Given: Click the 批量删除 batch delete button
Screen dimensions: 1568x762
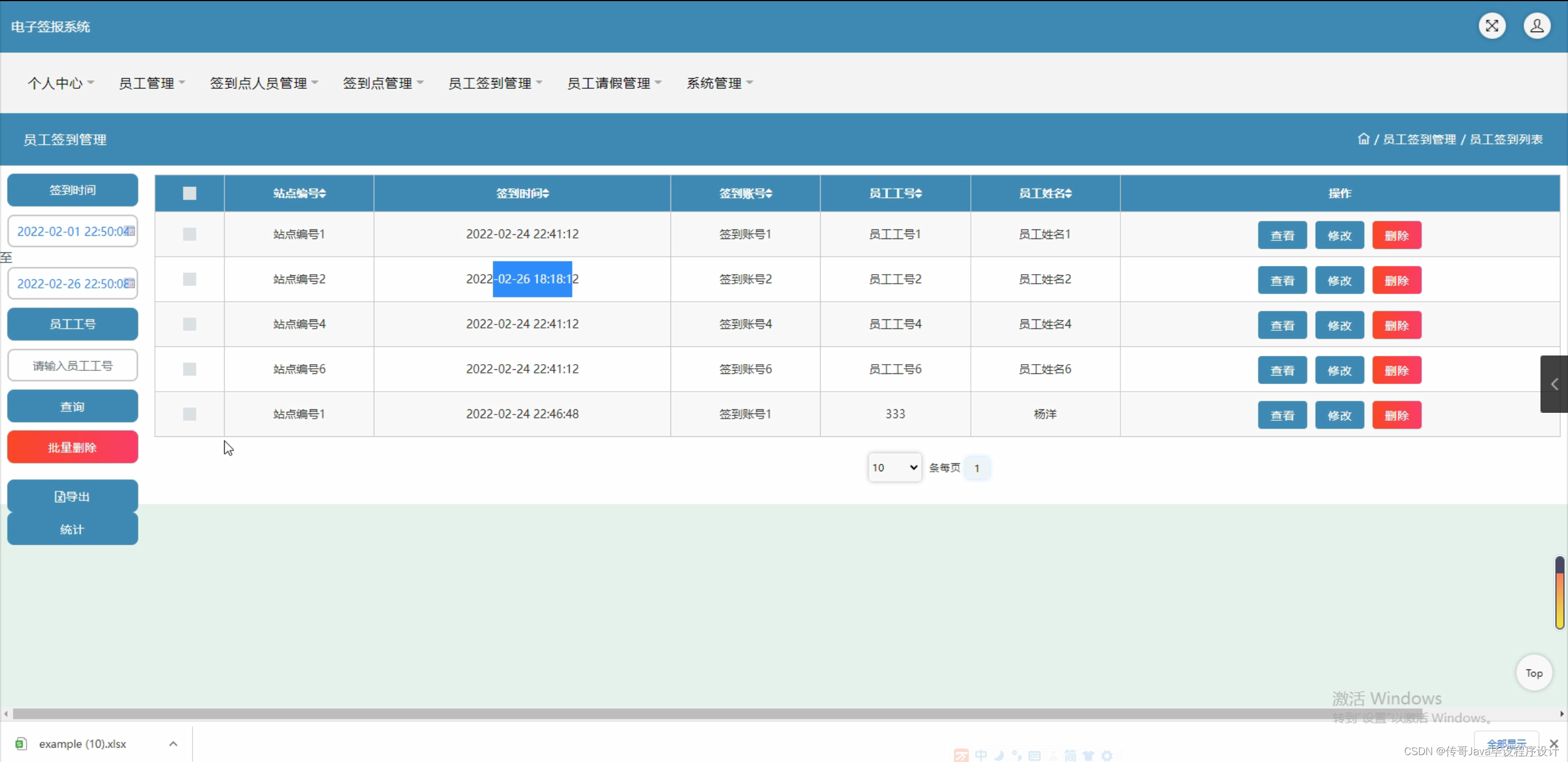Looking at the screenshot, I should pos(72,447).
